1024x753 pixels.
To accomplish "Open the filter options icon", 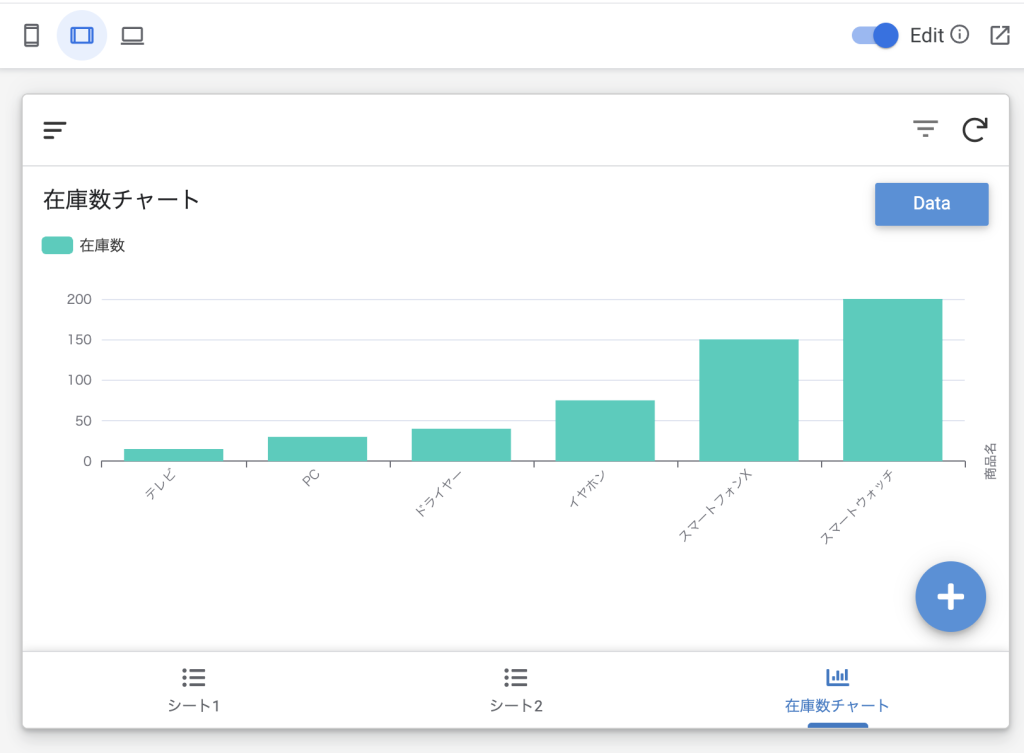I will coord(925,129).
